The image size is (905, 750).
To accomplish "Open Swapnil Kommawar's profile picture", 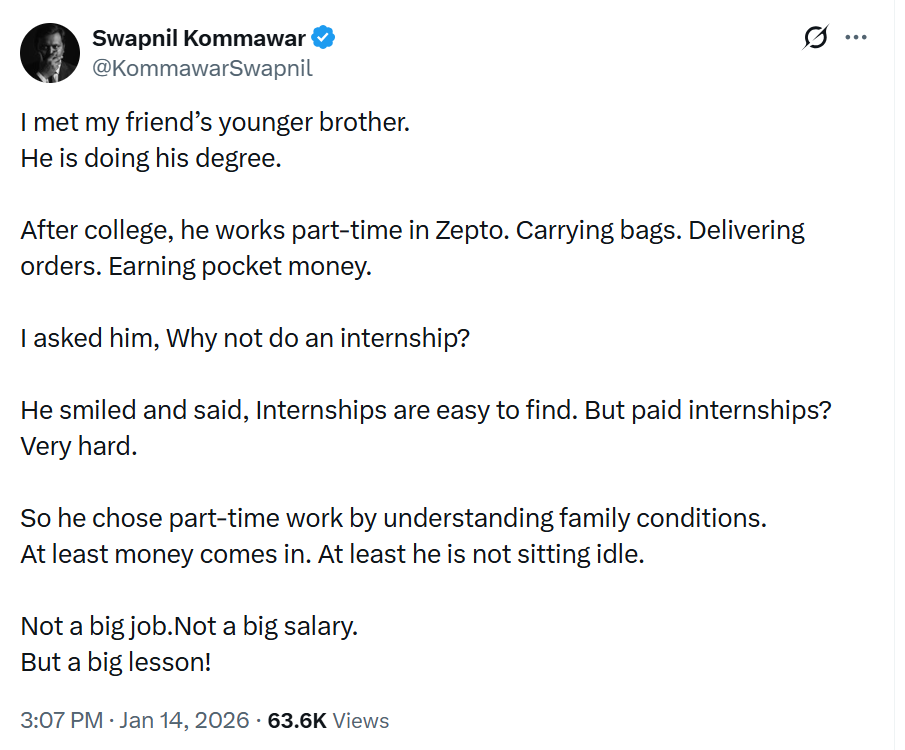I will (50, 52).
